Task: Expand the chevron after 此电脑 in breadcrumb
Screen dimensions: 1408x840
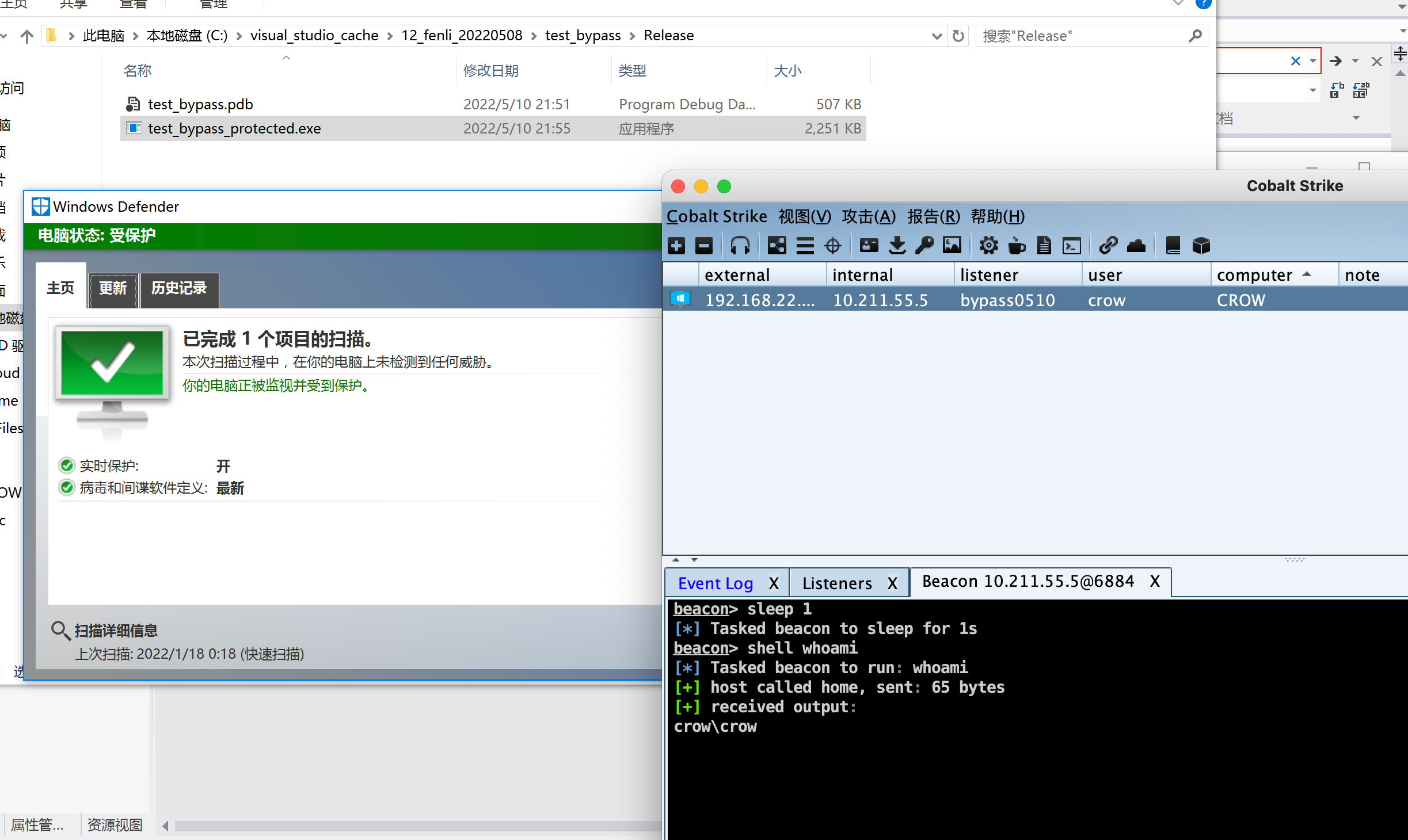Action: click(x=136, y=36)
